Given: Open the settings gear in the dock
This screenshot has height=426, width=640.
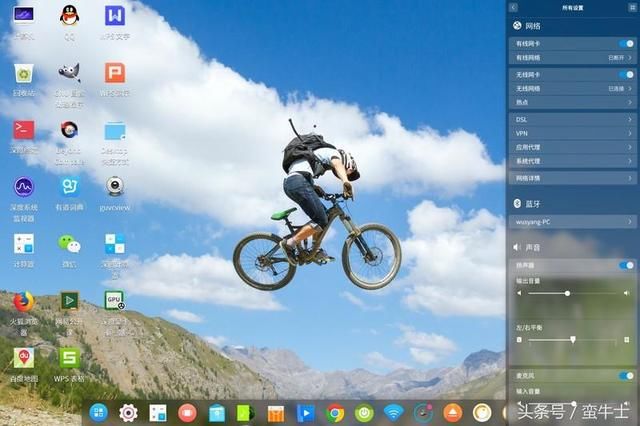Looking at the screenshot, I should [128, 413].
